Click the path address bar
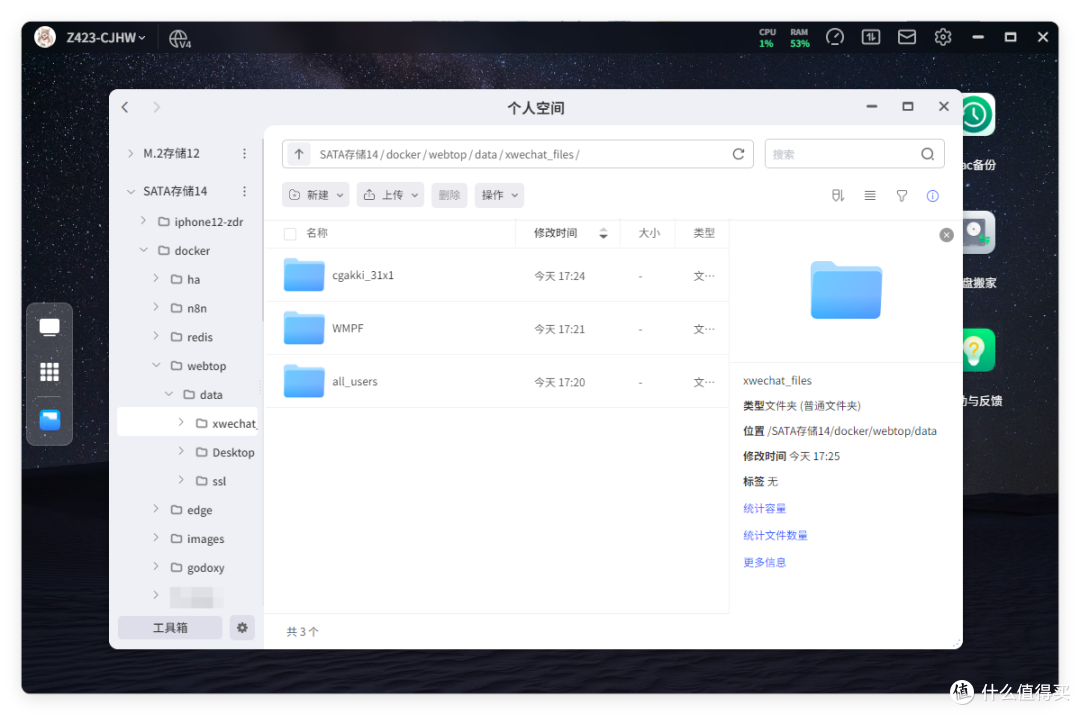Image resolution: width=1080 pixels, height=715 pixels. click(x=517, y=154)
